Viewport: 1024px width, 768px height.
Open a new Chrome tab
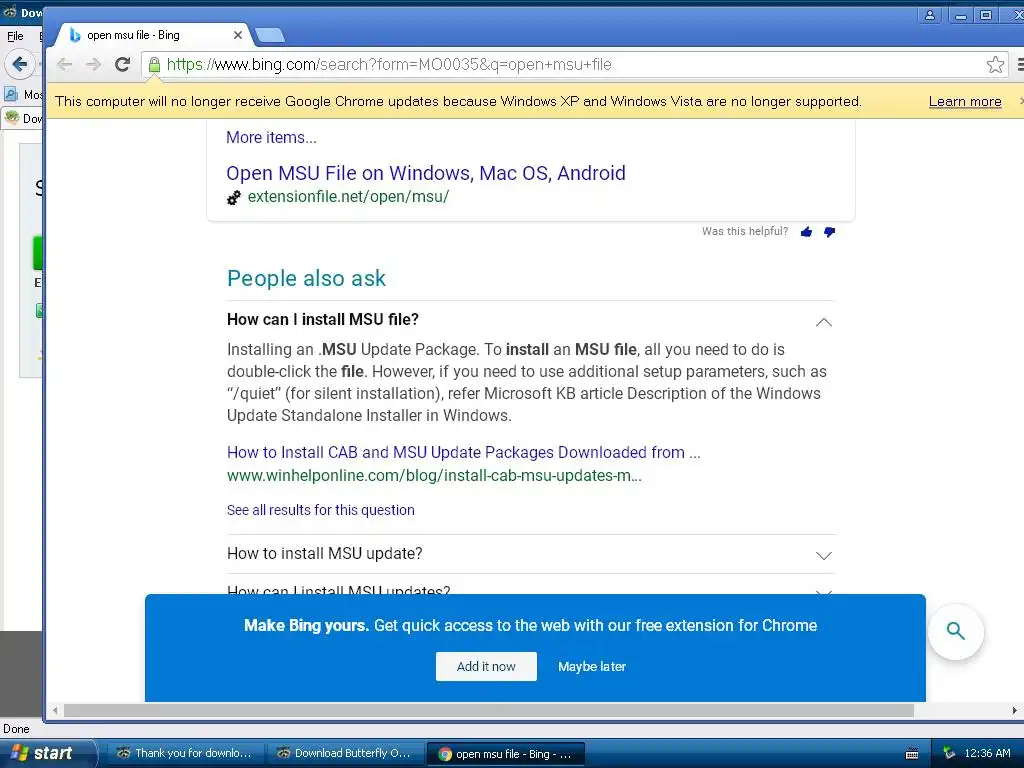coord(270,35)
